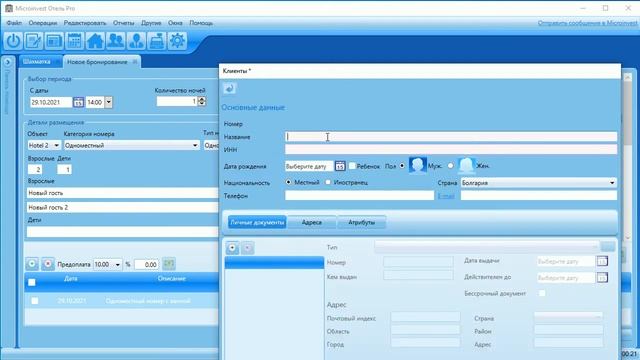
Task: Select the Иностранец radio option
Action: [328, 182]
